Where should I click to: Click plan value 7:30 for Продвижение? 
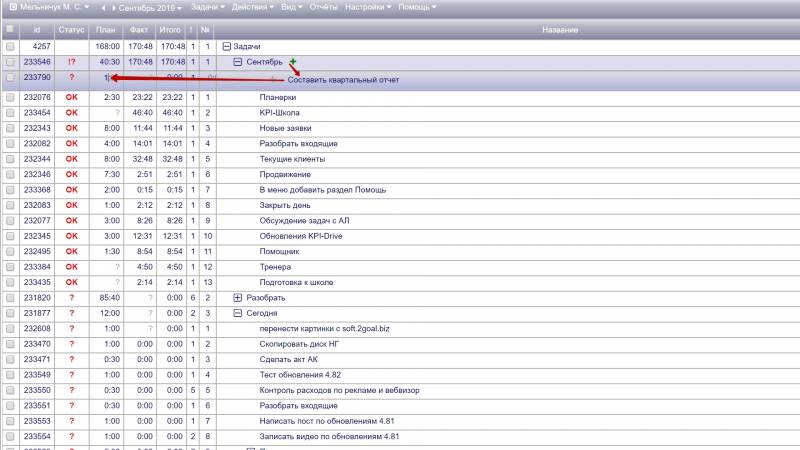(x=112, y=174)
